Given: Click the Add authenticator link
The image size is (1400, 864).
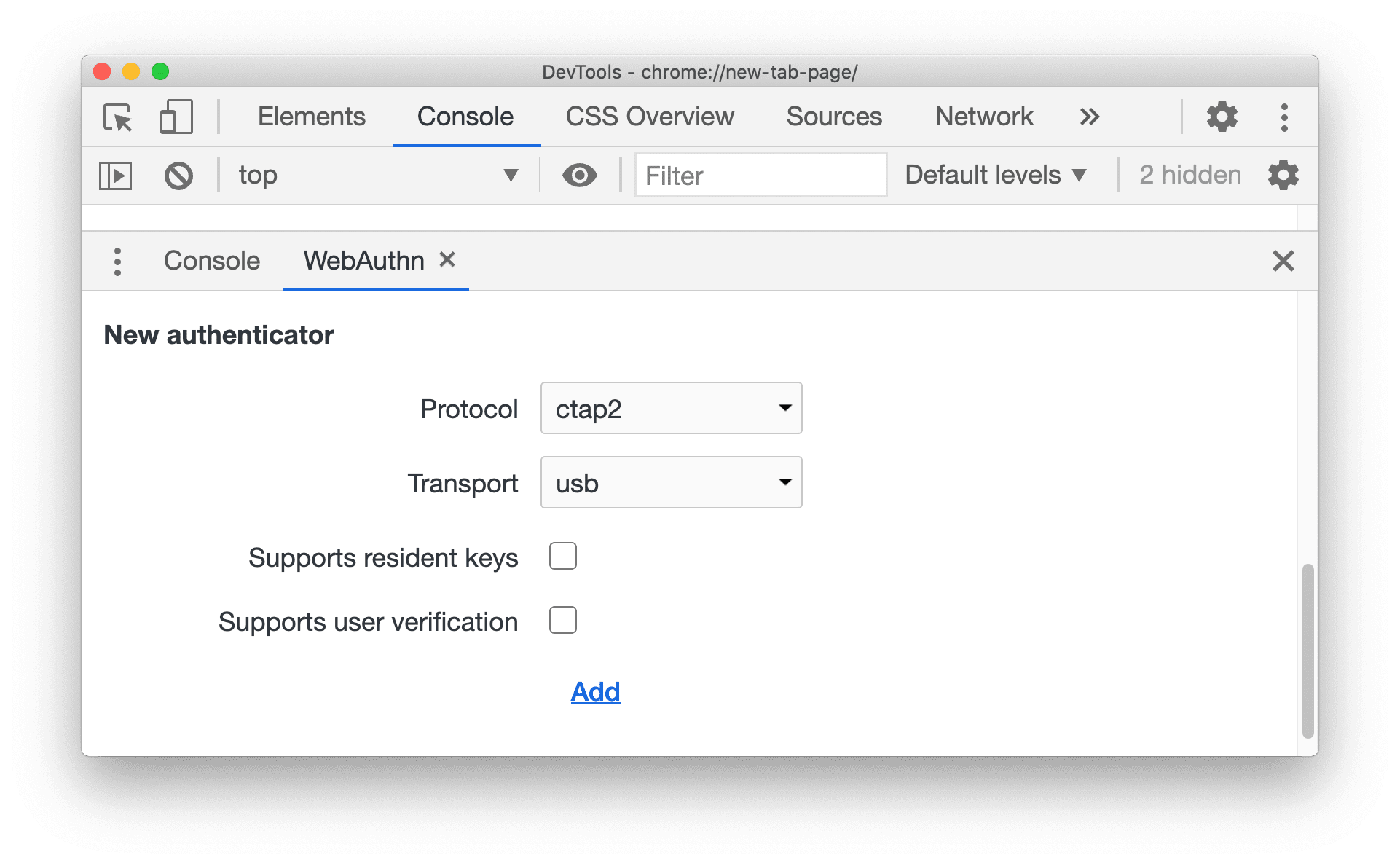Looking at the screenshot, I should pos(593,691).
